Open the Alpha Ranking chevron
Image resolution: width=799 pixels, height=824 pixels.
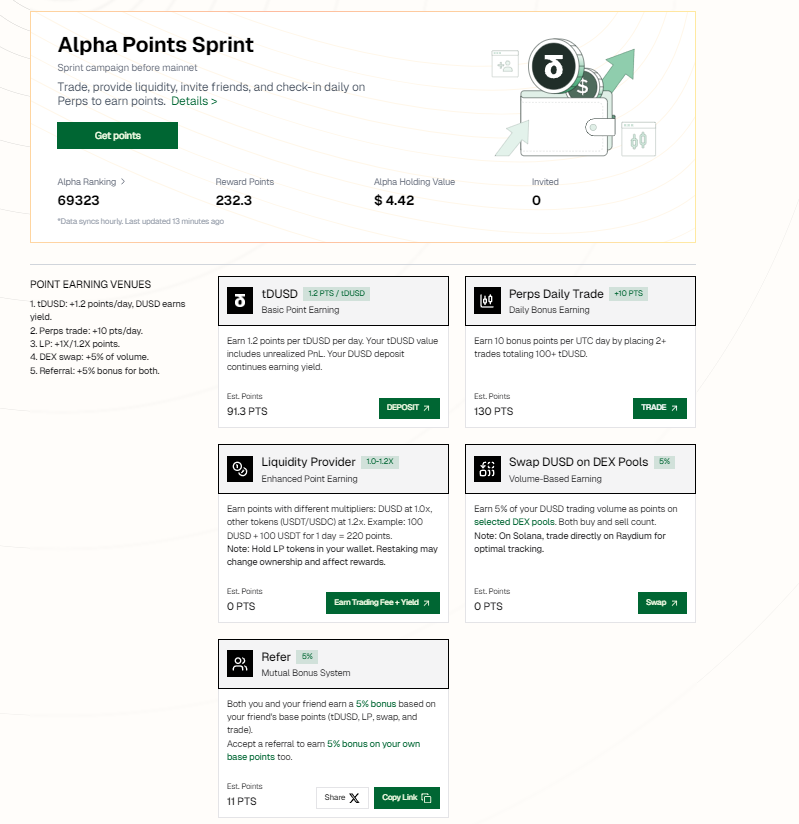point(123,182)
